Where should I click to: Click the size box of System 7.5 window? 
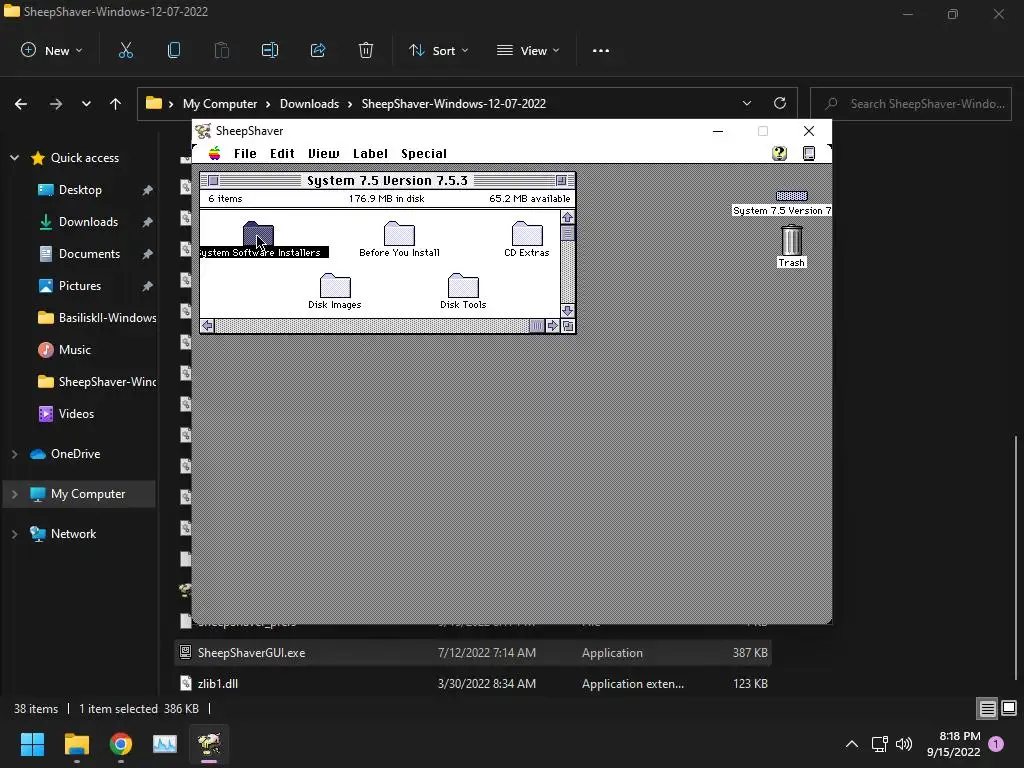(568, 325)
